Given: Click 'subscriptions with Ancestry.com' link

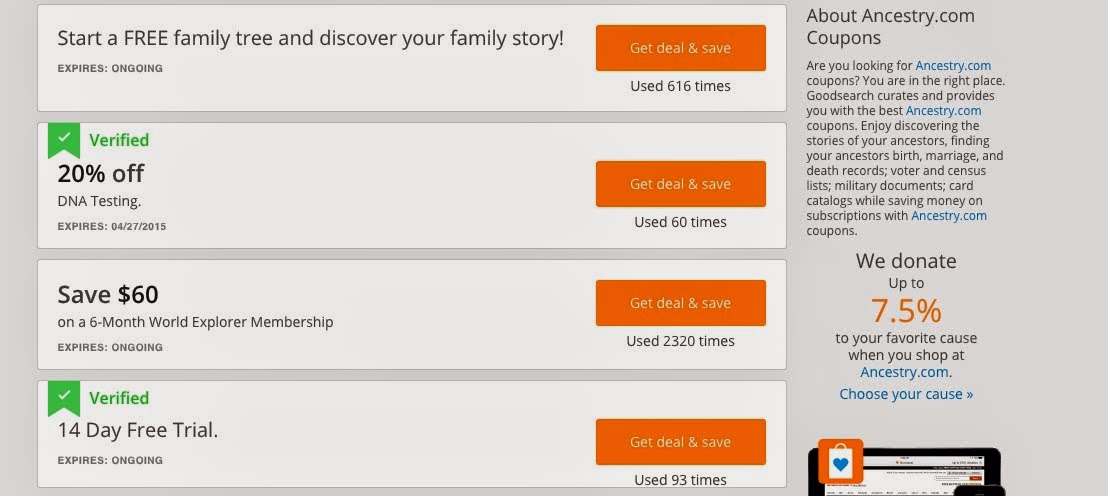Looking at the screenshot, I should 949,216.
